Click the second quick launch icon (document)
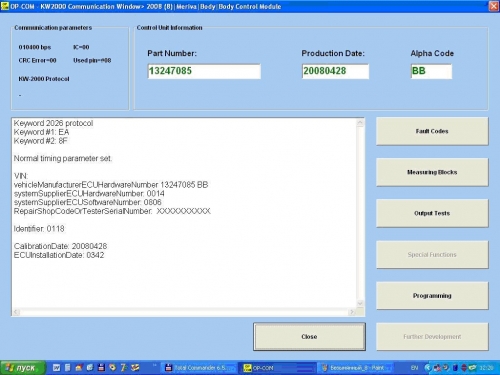The width and height of the screenshot is (500, 375). click(x=68, y=368)
